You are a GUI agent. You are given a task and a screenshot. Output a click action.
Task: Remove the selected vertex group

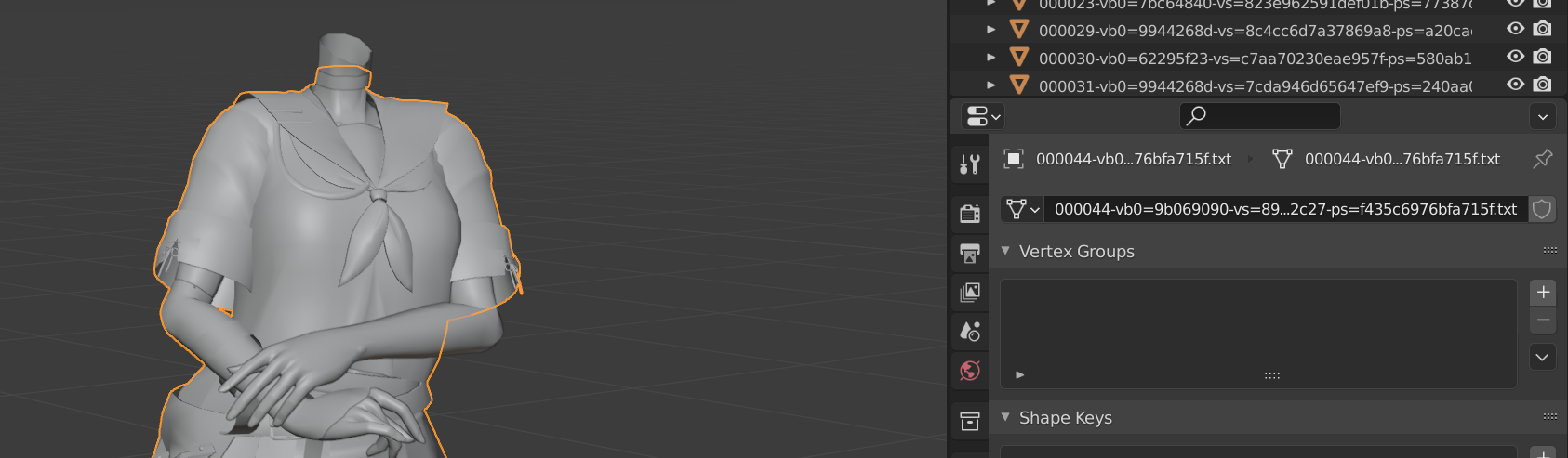coord(1543,321)
